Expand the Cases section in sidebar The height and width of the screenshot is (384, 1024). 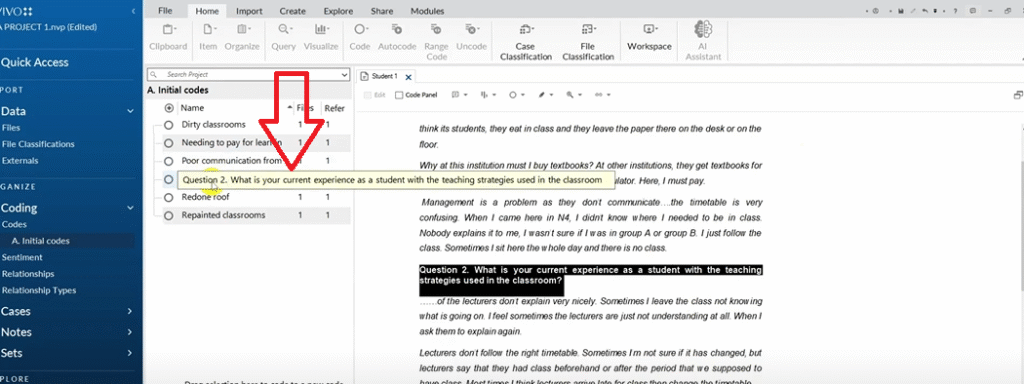130,312
